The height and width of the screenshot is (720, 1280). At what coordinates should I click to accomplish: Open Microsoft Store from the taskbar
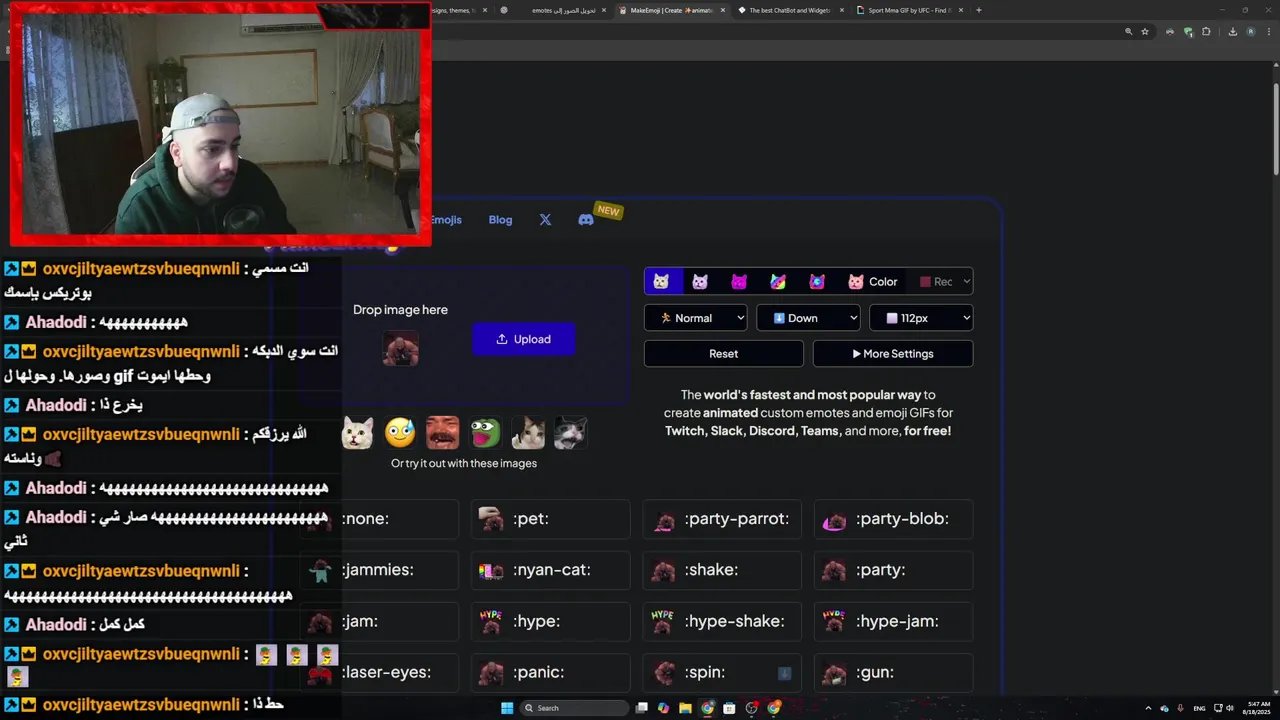pyautogui.click(x=730, y=708)
